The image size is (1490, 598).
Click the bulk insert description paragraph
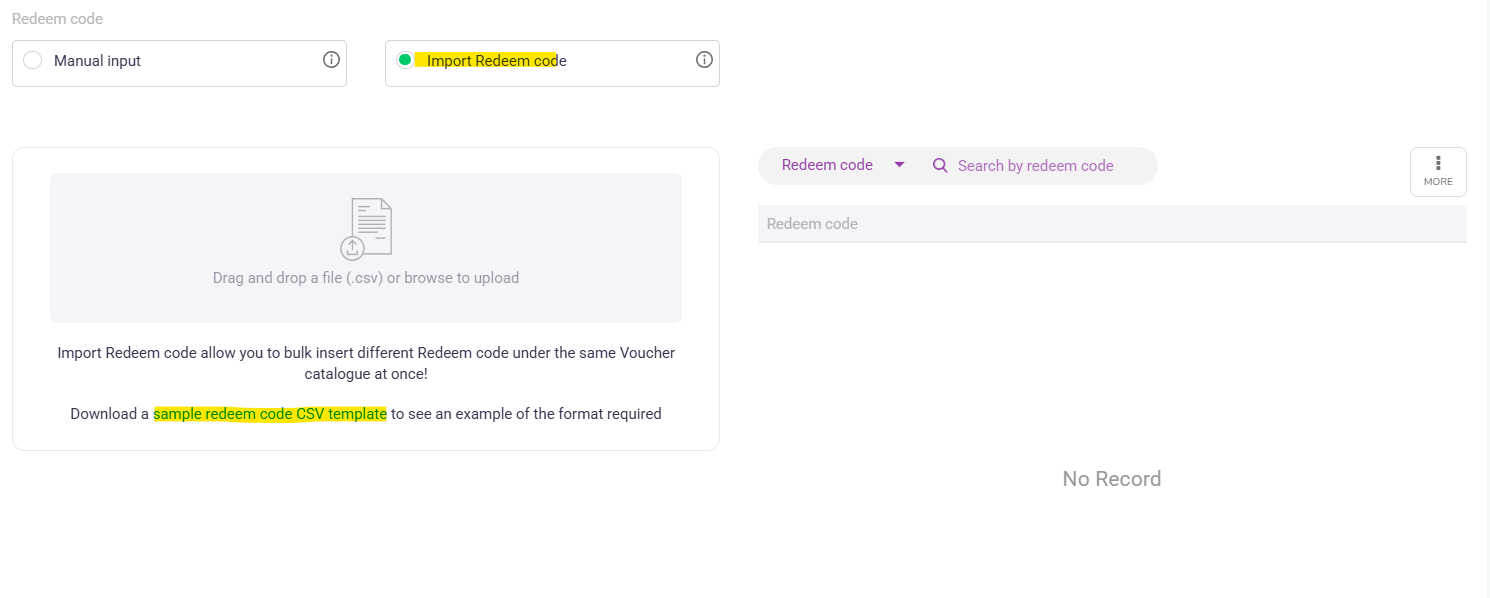click(366, 363)
